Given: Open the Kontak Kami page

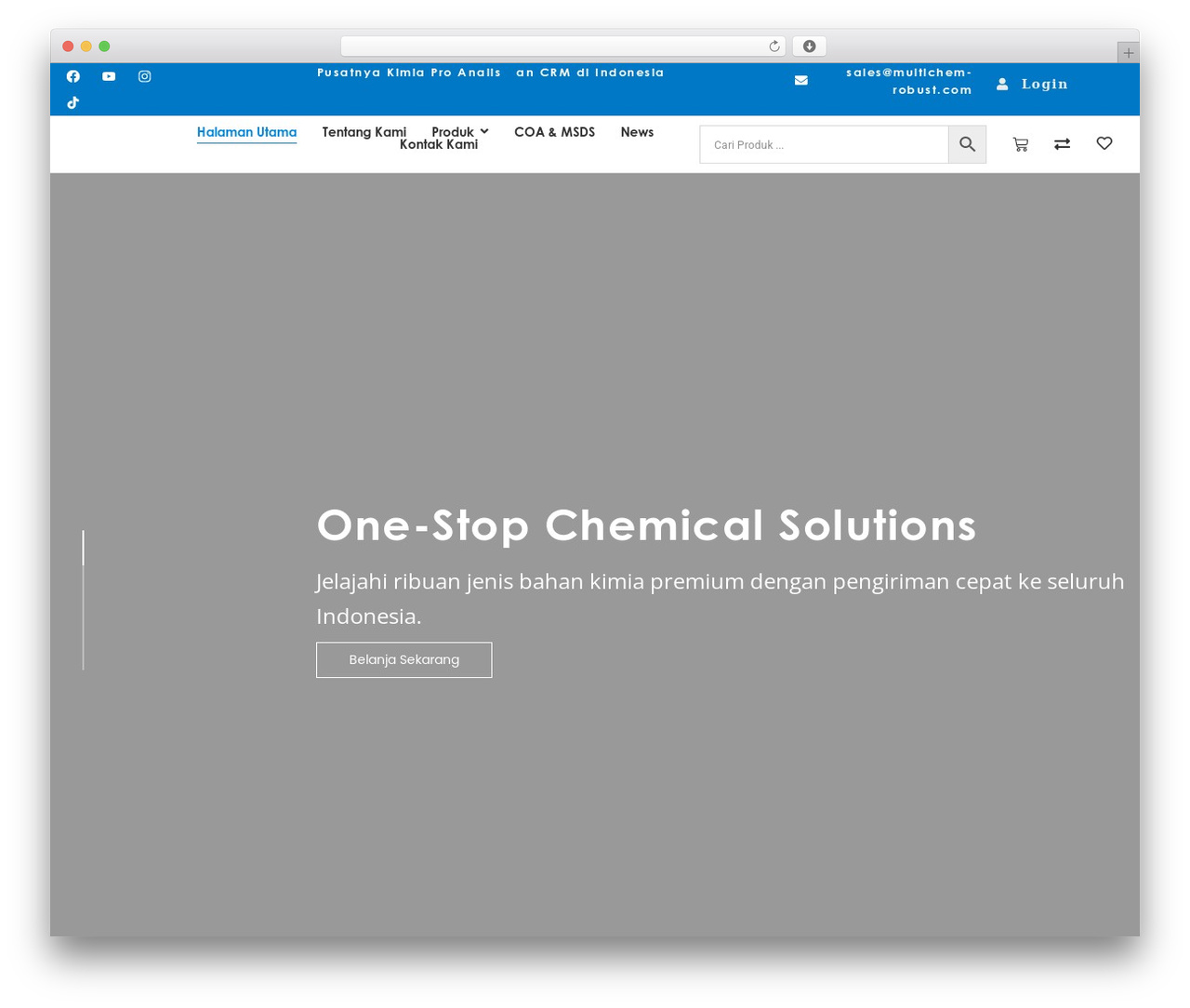Looking at the screenshot, I should click(439, 145).
